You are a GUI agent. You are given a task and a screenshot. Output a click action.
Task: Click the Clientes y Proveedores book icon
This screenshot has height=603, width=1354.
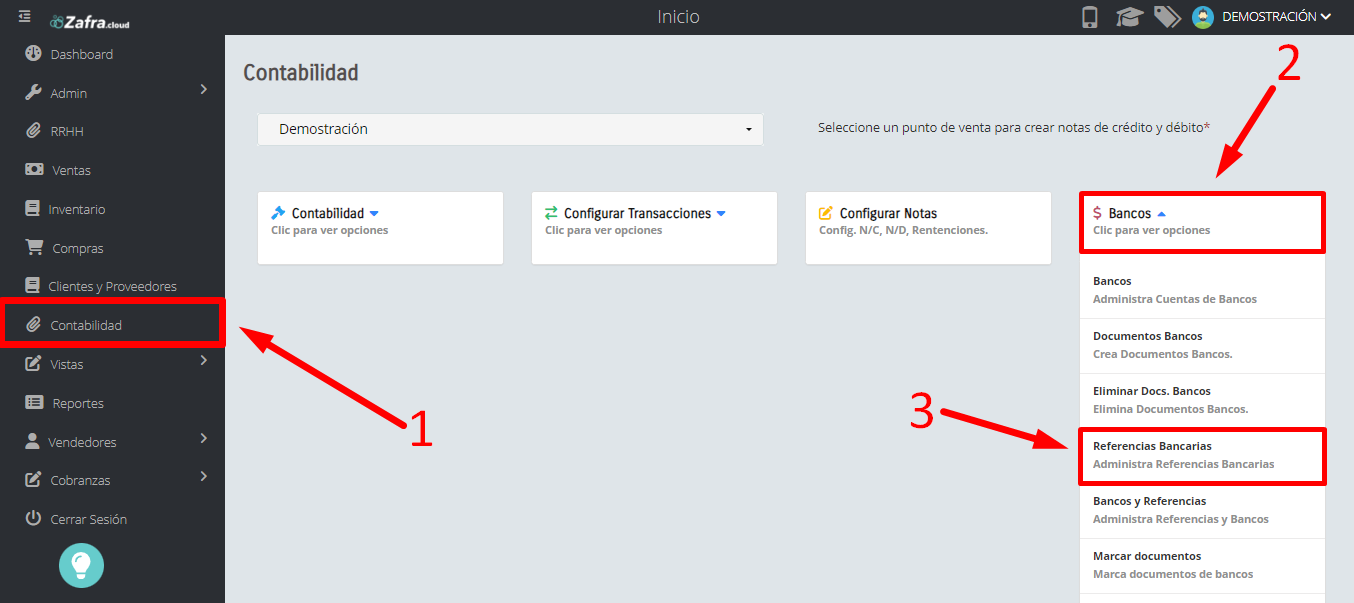click(x=32, y=286)
